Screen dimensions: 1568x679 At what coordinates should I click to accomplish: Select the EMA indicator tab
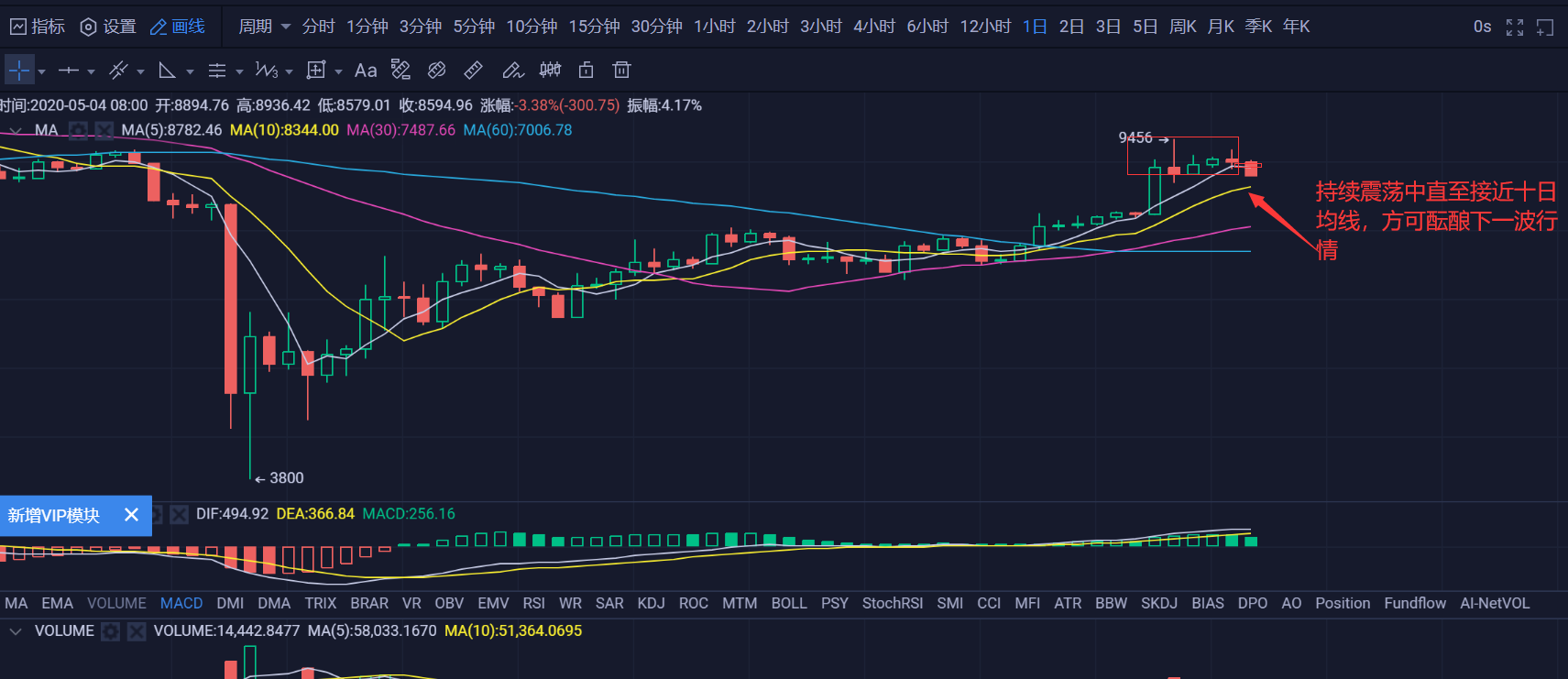tap(57, 603)
